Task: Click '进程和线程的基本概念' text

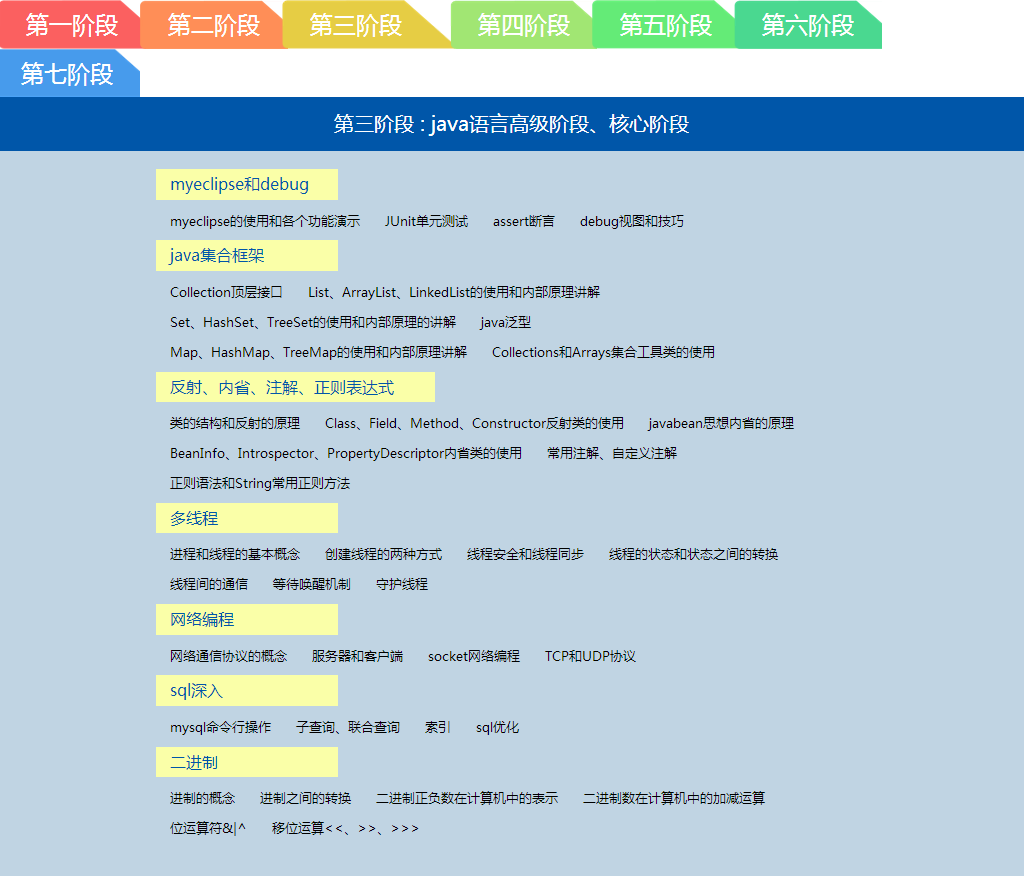Action: coord(235,554)
